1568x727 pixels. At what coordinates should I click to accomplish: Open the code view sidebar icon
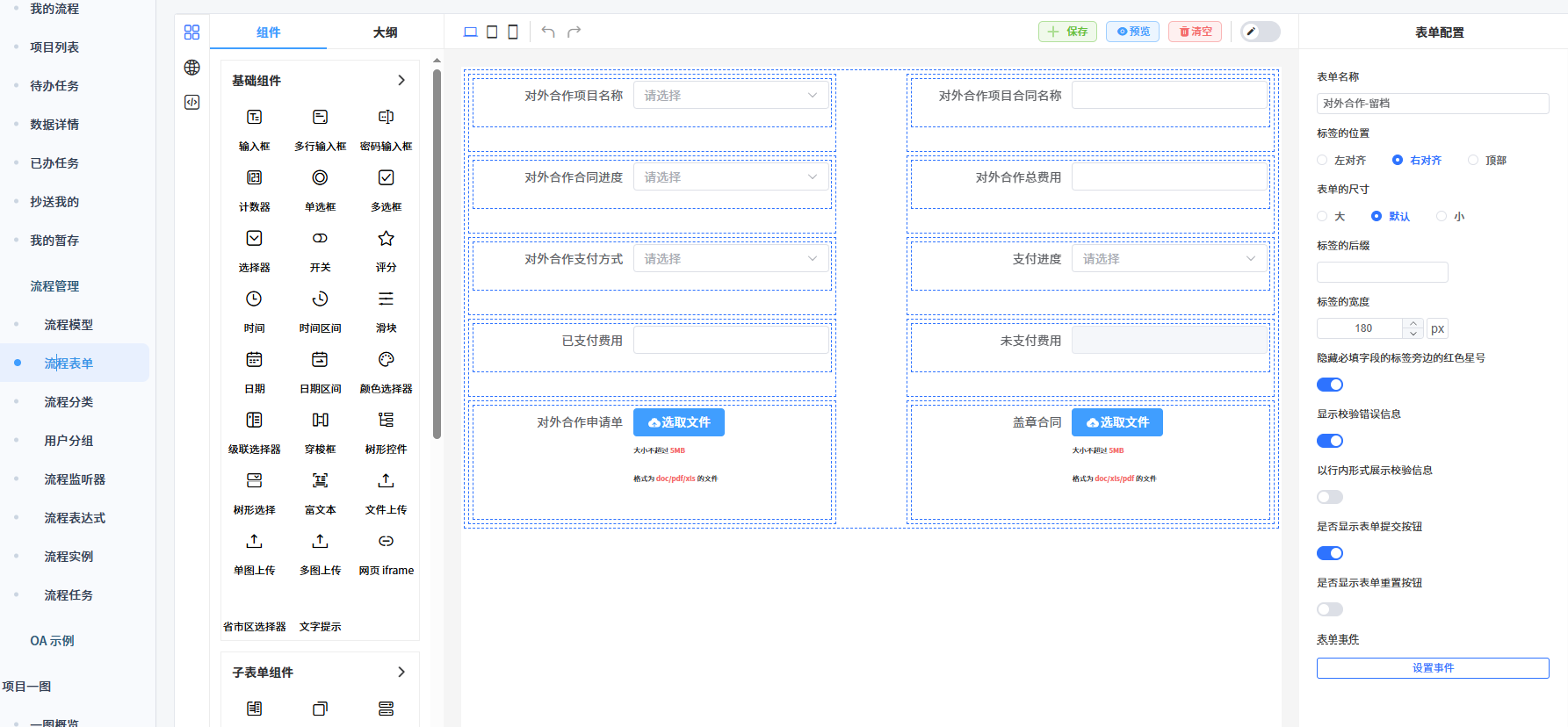tap(191, 102)
